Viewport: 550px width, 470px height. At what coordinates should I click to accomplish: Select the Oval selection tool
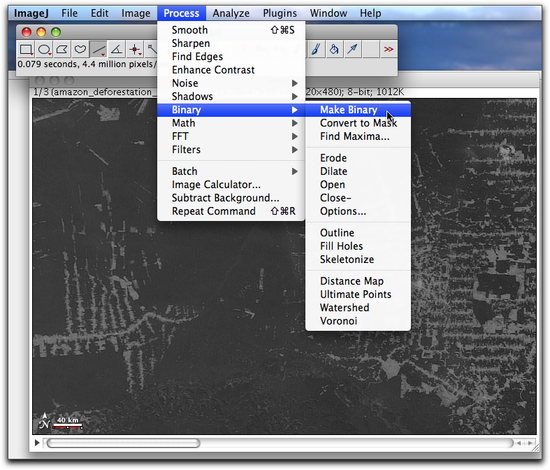pos(44,49)
